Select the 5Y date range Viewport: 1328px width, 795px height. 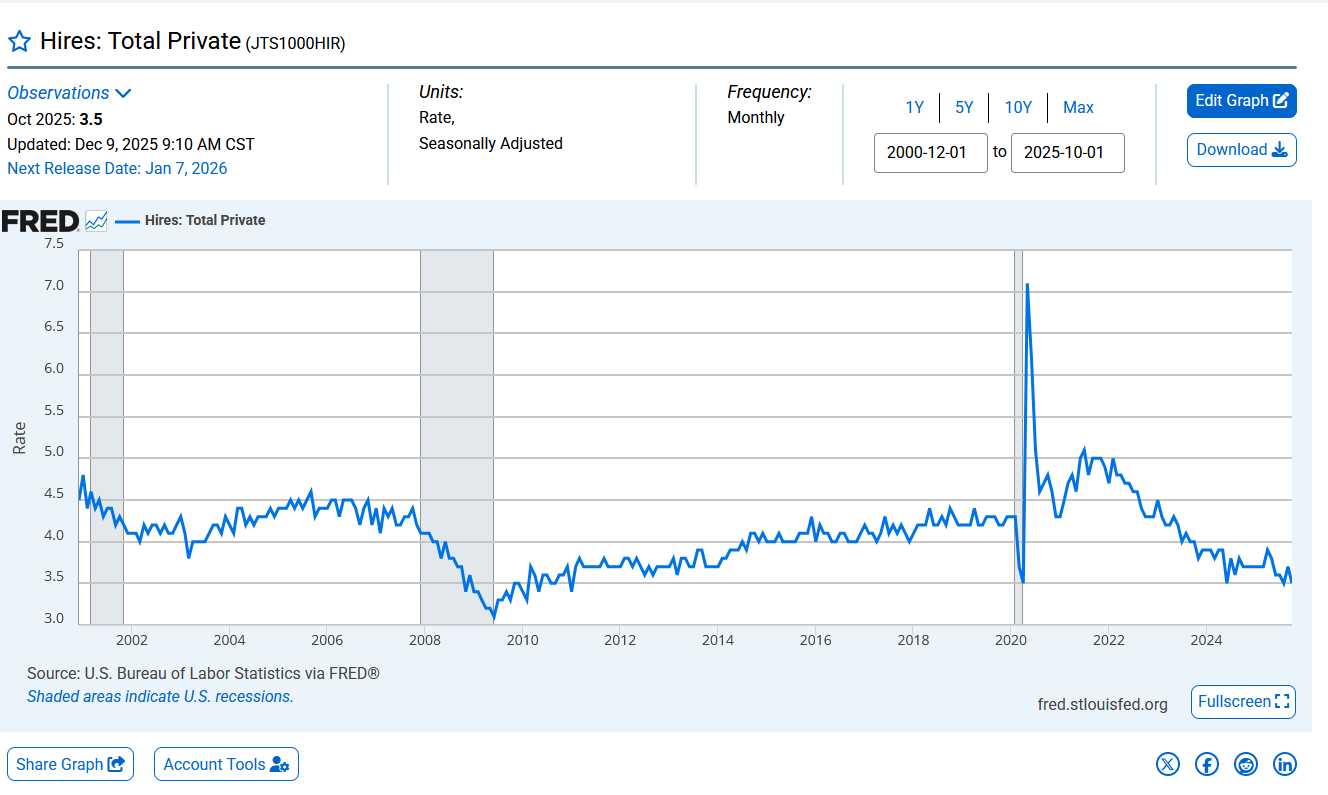coord(964,107)
